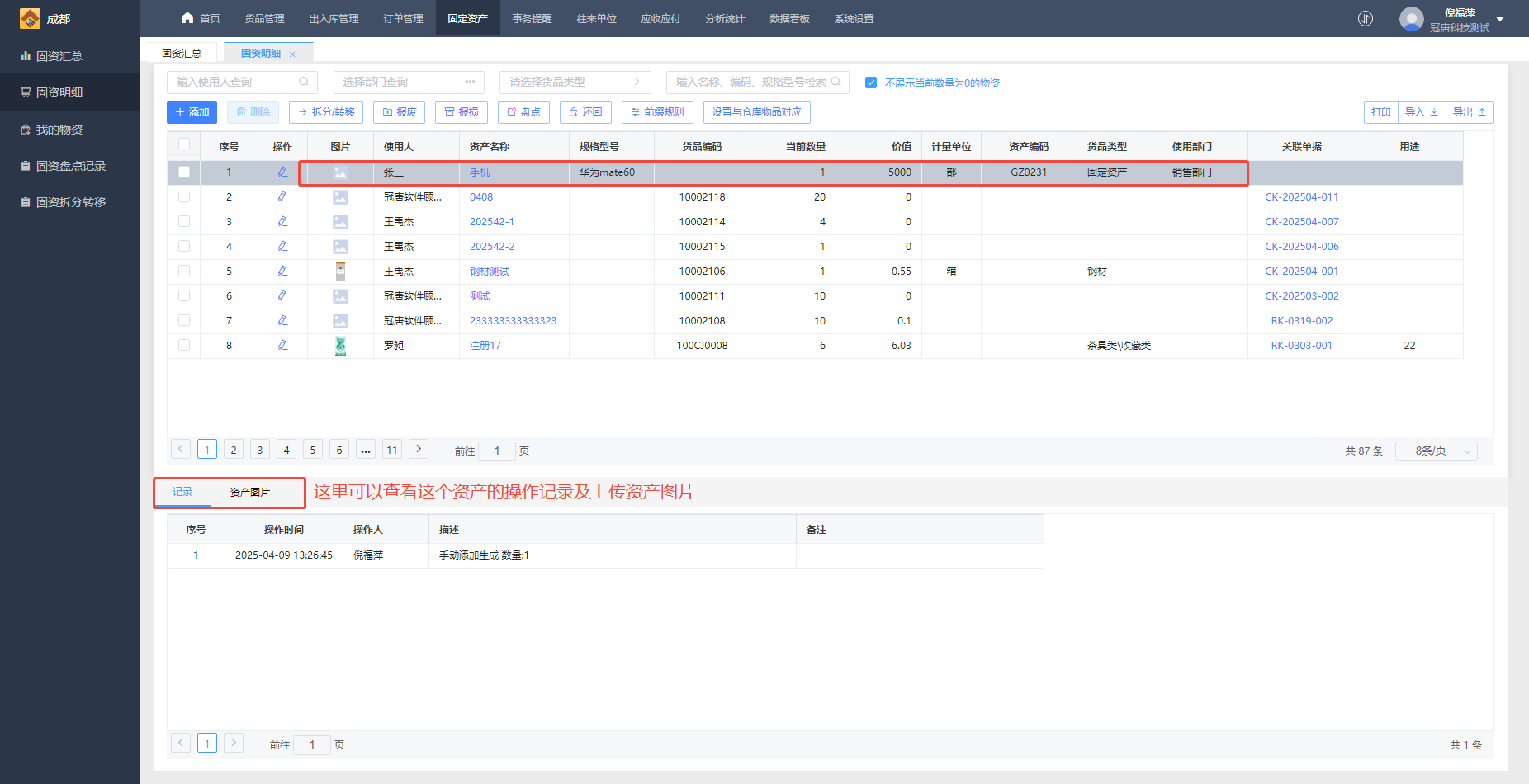Viewport: 1529px width, 784px height.
Task: Open 货品管理 in top menu
Action: coord(264,18)
